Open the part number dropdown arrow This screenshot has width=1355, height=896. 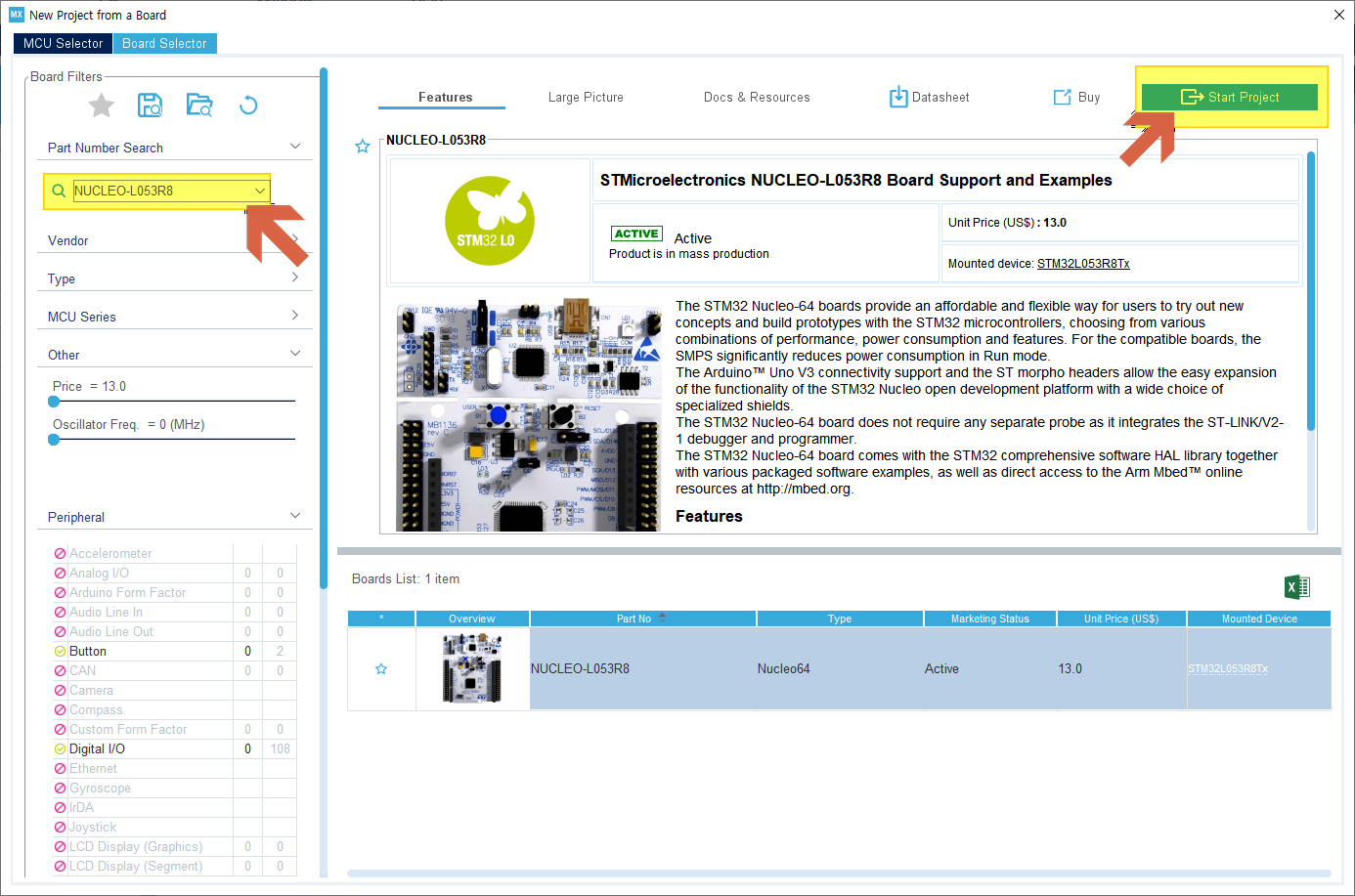click(260, 191)
